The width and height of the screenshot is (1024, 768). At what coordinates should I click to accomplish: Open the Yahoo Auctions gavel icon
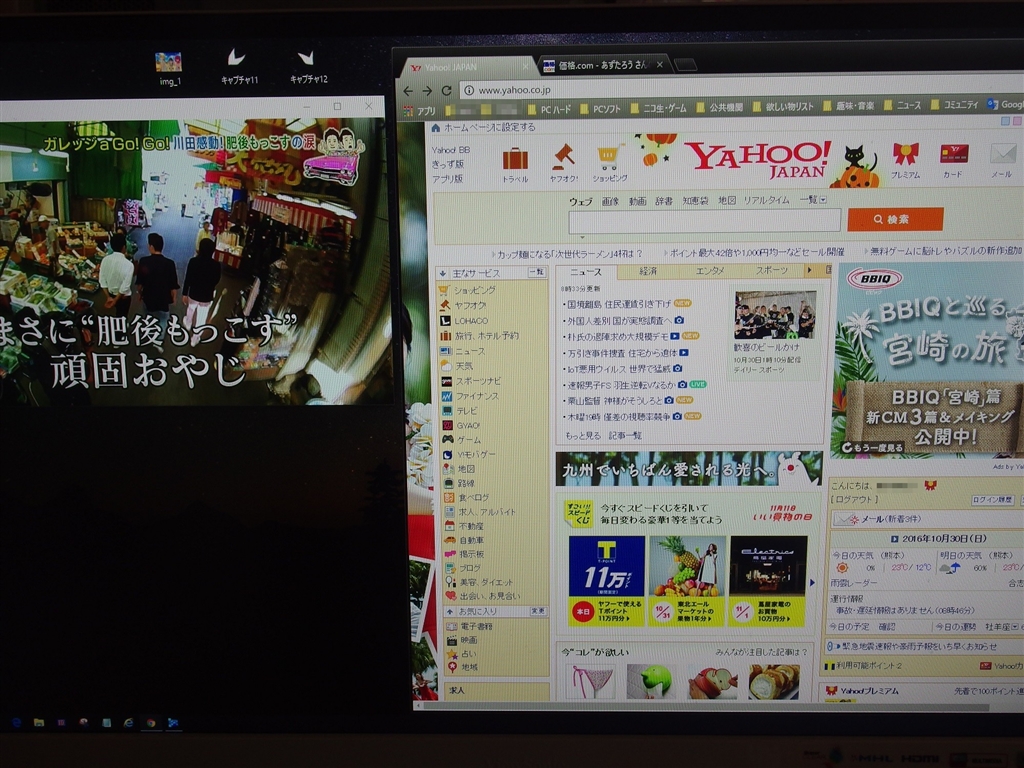pos(563,156)
